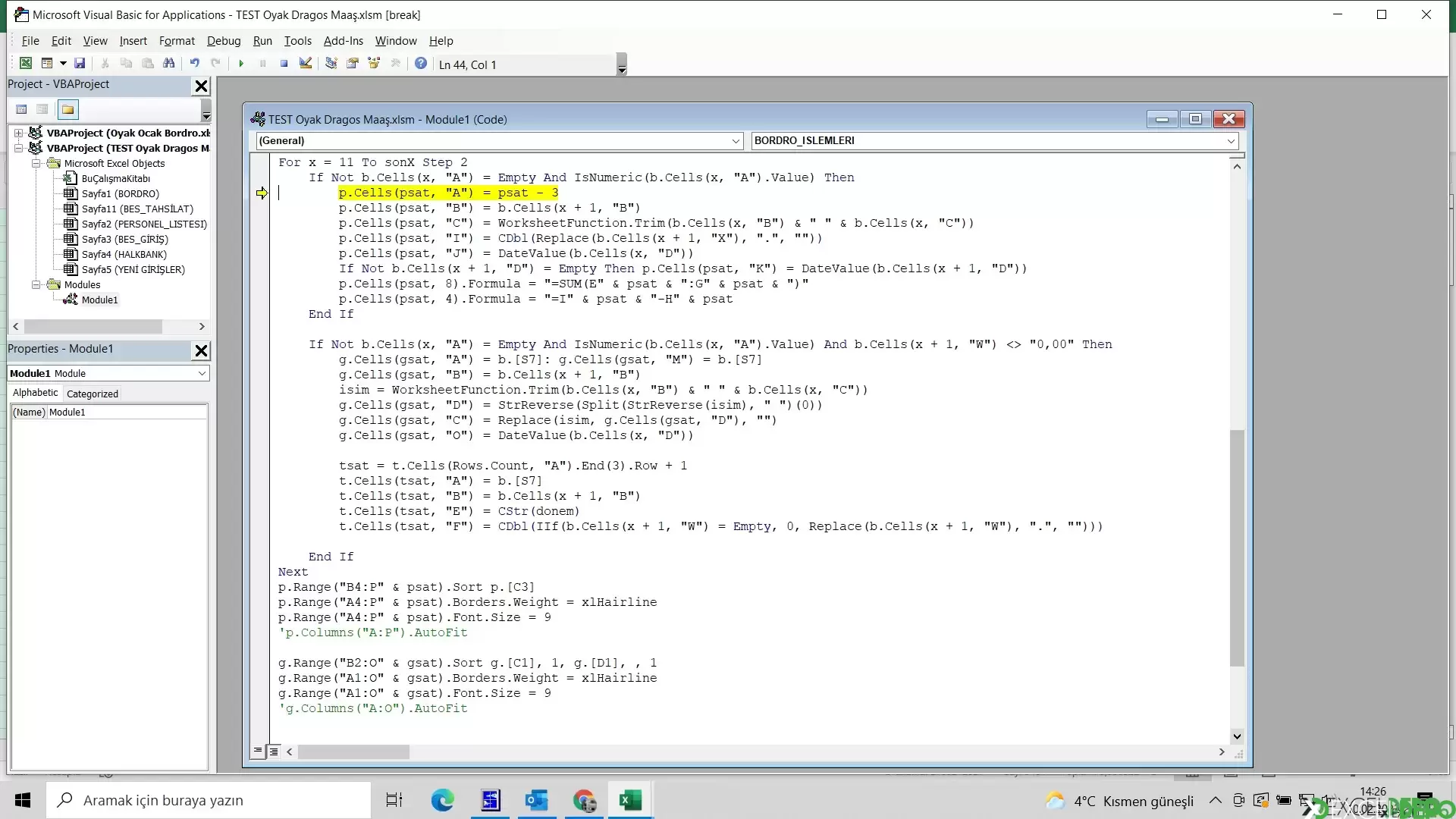This screenshot has height=819, width=1456.
Task: Open the Edit menu
Action: (x=61, y=41)
